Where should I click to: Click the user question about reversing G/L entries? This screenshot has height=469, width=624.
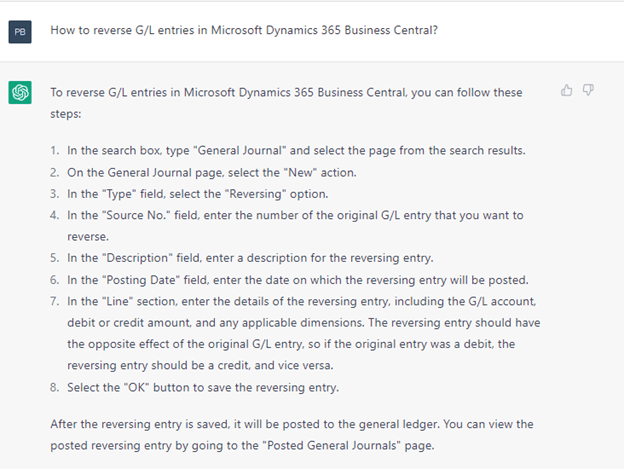244,30
